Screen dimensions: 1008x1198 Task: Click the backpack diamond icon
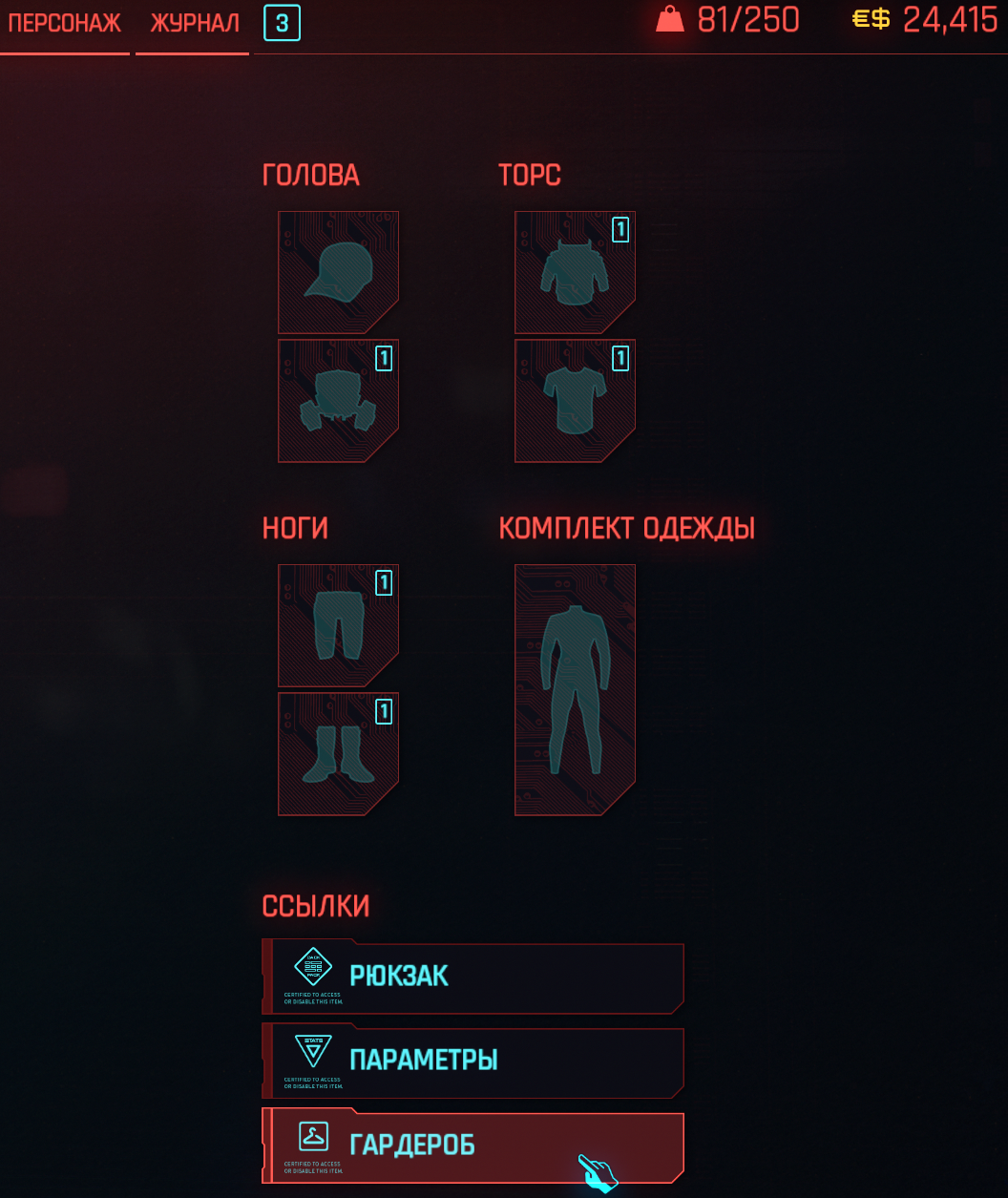tap(313, 968)
